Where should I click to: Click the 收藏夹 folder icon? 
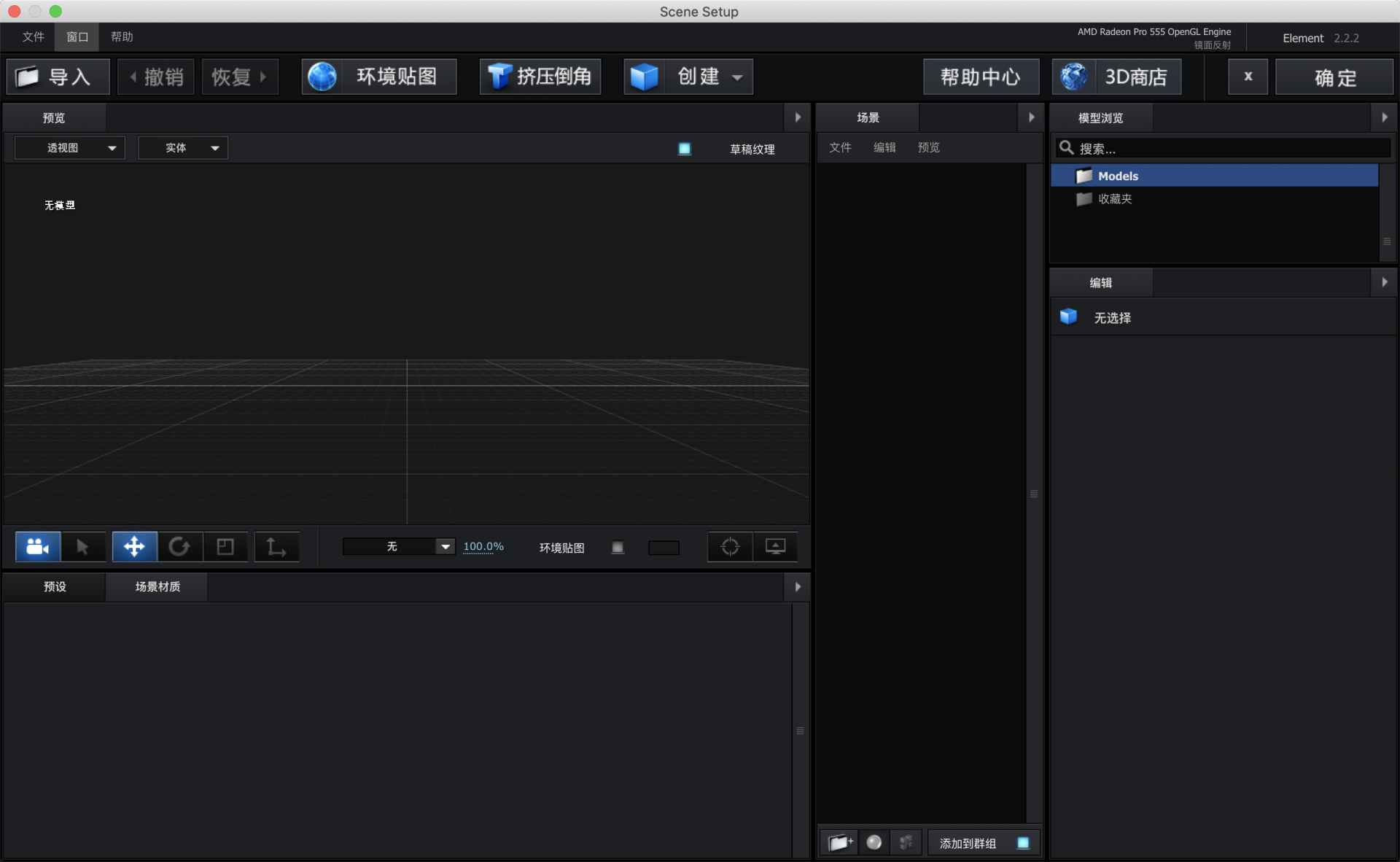click(x=1084, y=199)
